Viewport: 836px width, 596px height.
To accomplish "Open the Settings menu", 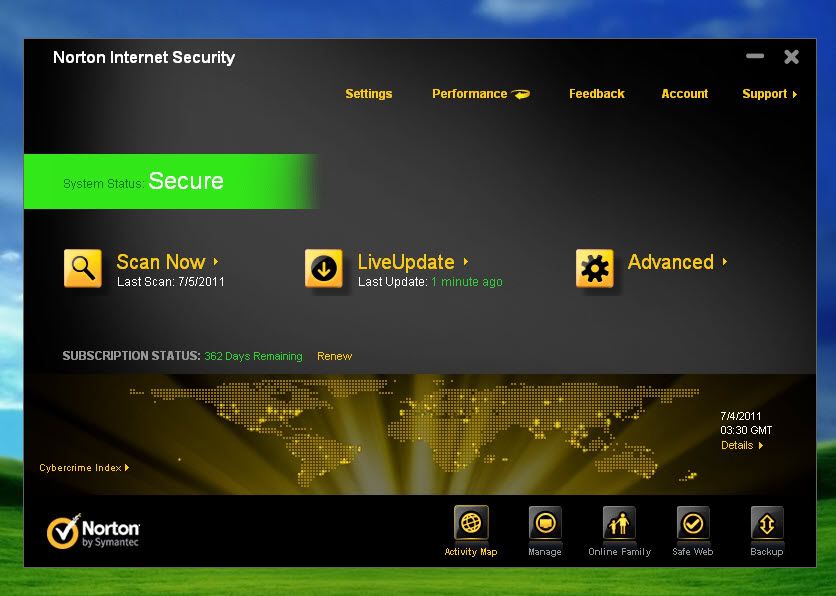I will 368,94.
